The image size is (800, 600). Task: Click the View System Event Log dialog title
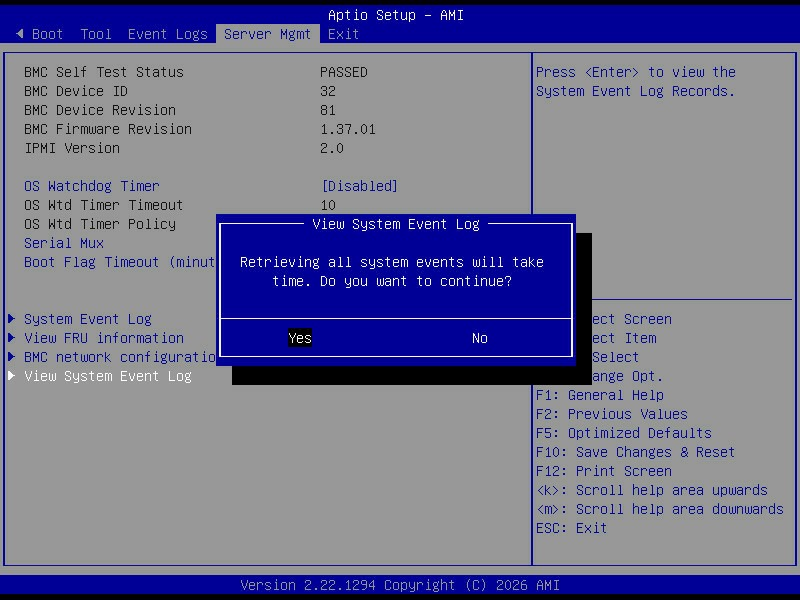pos(396,224)
